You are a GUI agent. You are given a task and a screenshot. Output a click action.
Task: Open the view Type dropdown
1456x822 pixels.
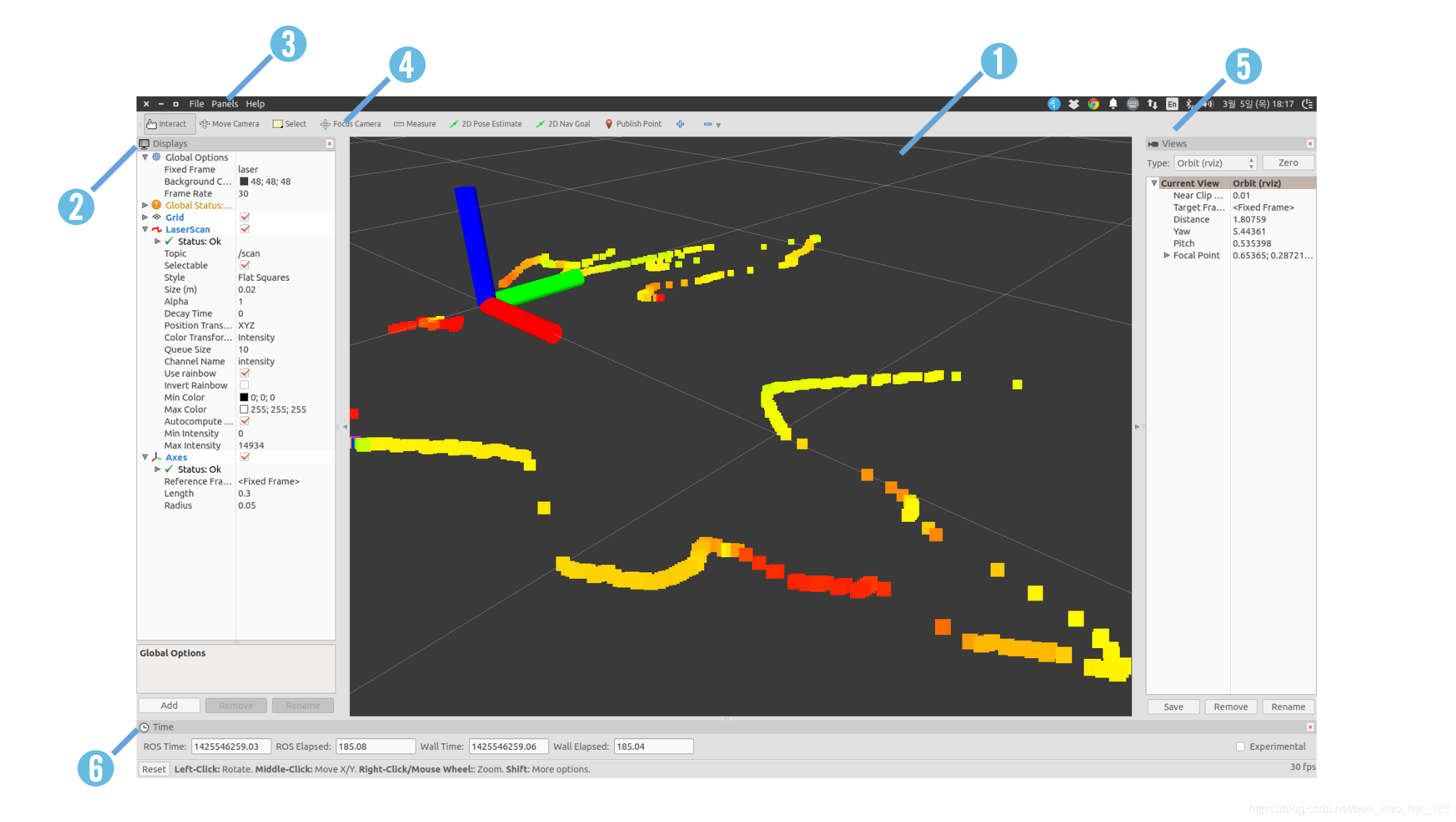(x=1215, y=163)
